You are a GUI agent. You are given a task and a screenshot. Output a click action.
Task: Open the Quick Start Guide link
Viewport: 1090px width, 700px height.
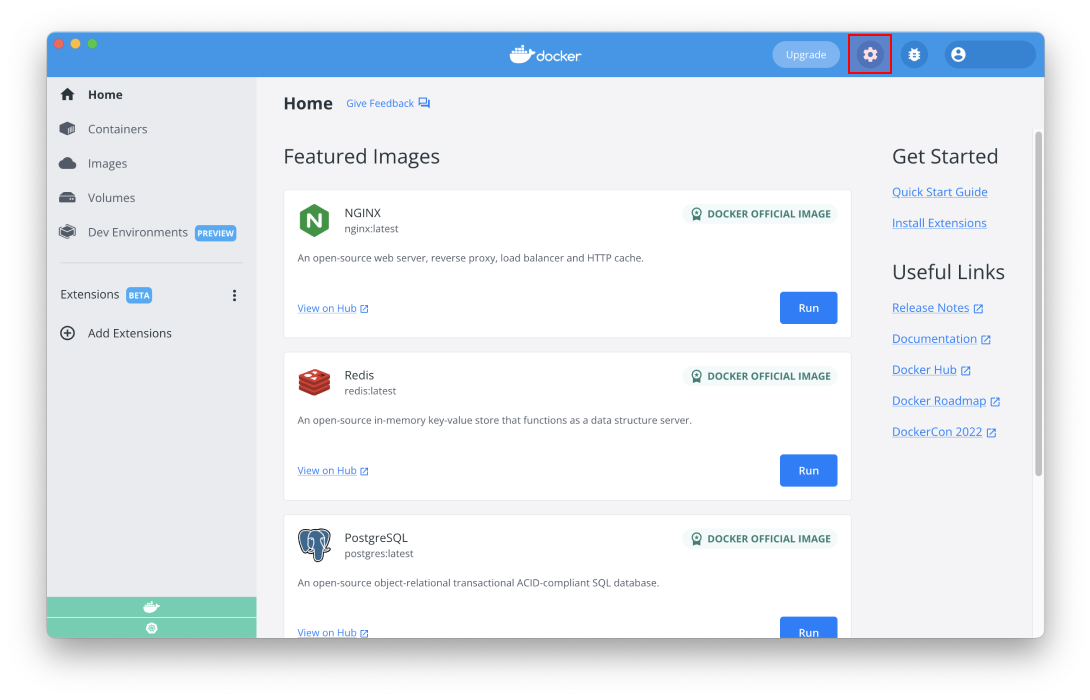point(940,192)
